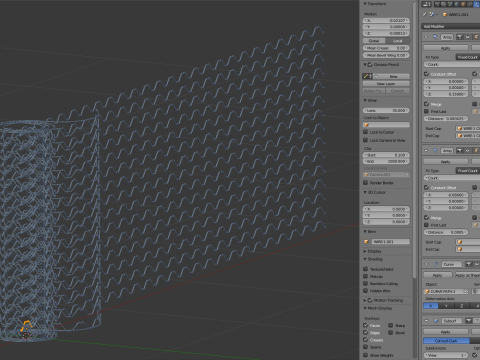480x360 pixels.
Task: Toggle Matcap checkbox in Shading
Action: pos(366,276)
